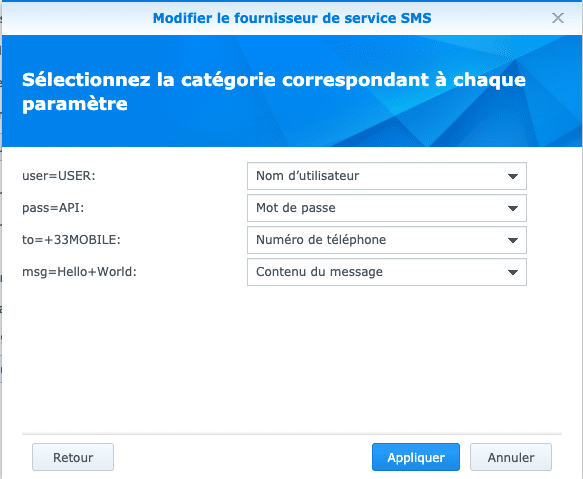Click the pass=API: parameter label

click(x=53, y=208)
